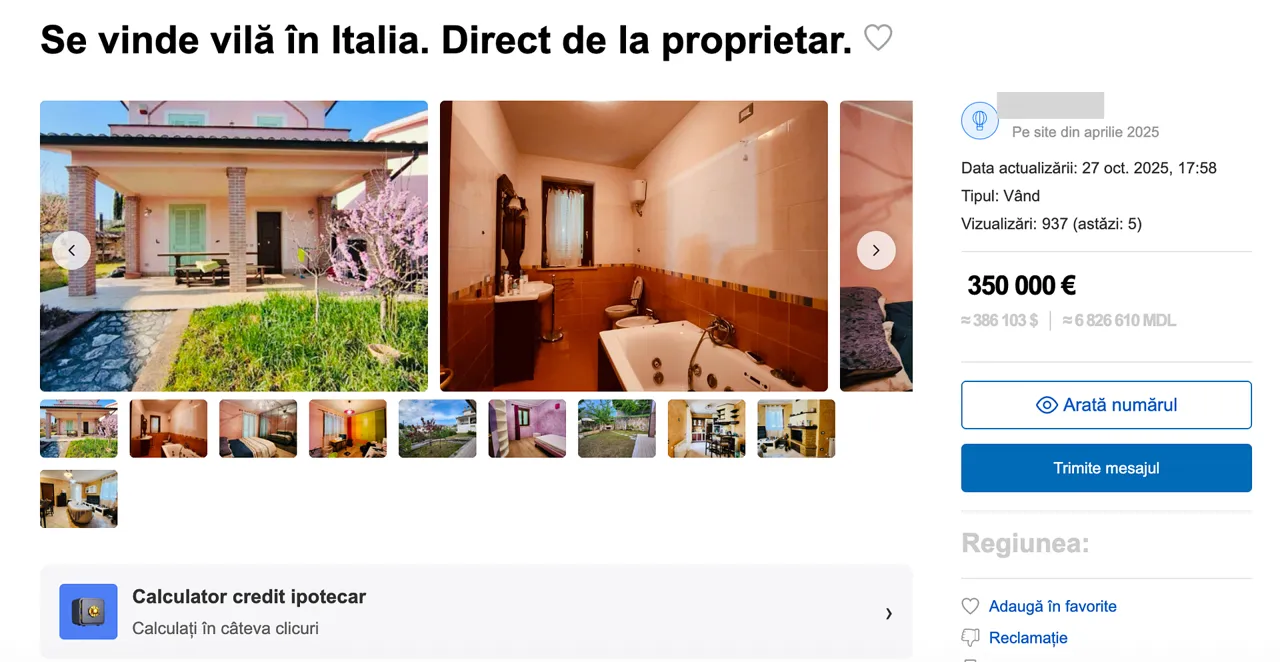Click the heart icon beside the listing title
This screenshot has height=662, width=1280.
click(x=878, y=38)
